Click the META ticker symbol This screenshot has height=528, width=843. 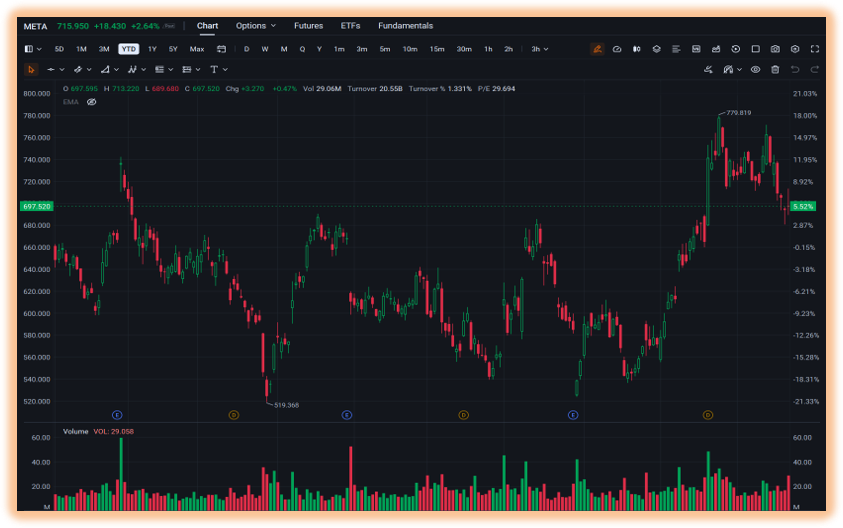(x=35, y=26)
